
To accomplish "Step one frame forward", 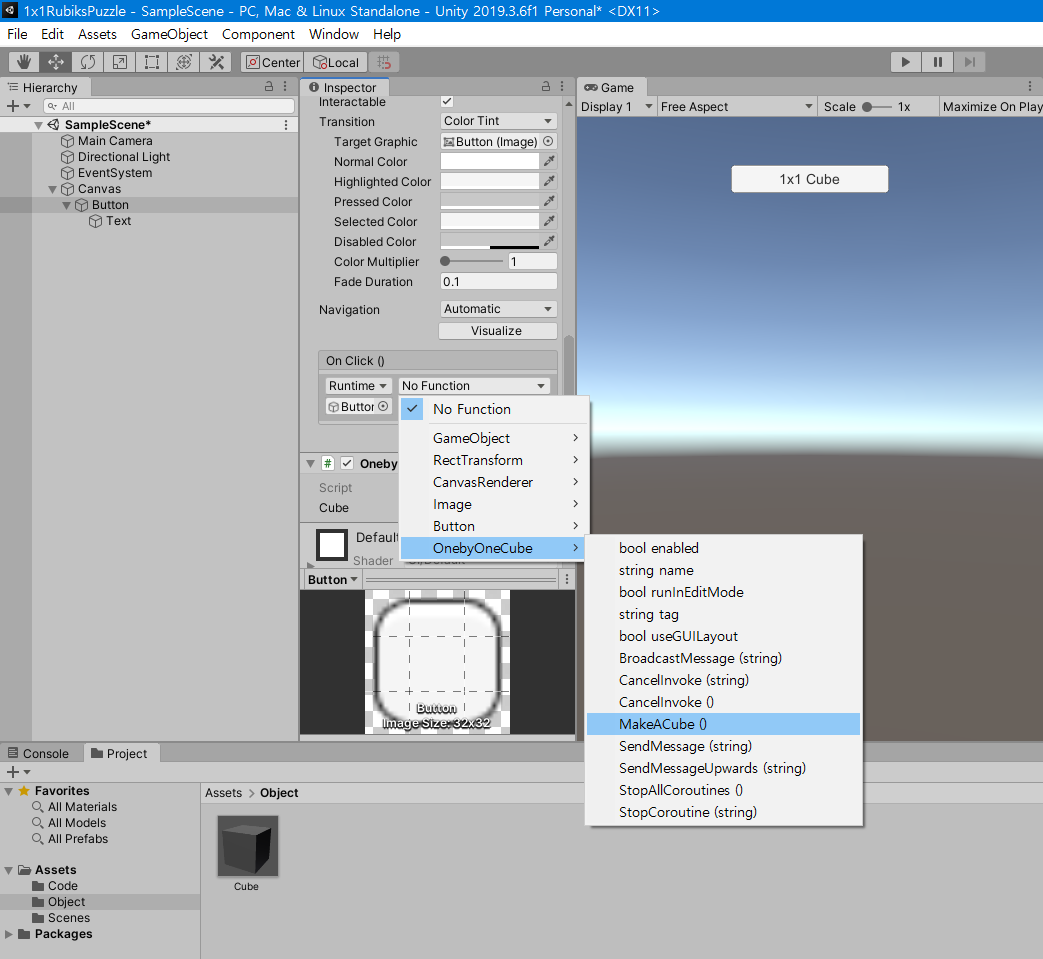I will [969, 62].
